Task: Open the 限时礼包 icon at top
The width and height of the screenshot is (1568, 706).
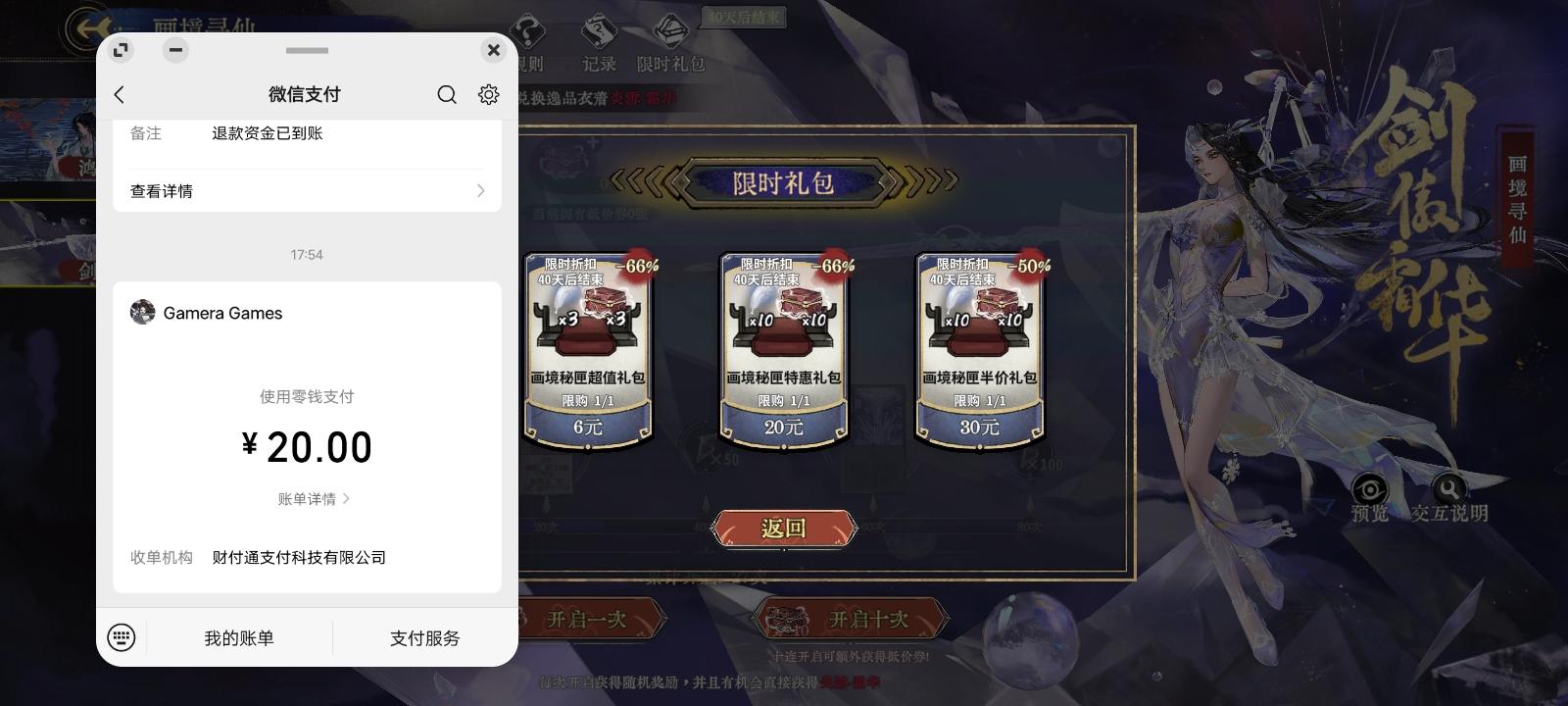Action: tap(670, 32)
